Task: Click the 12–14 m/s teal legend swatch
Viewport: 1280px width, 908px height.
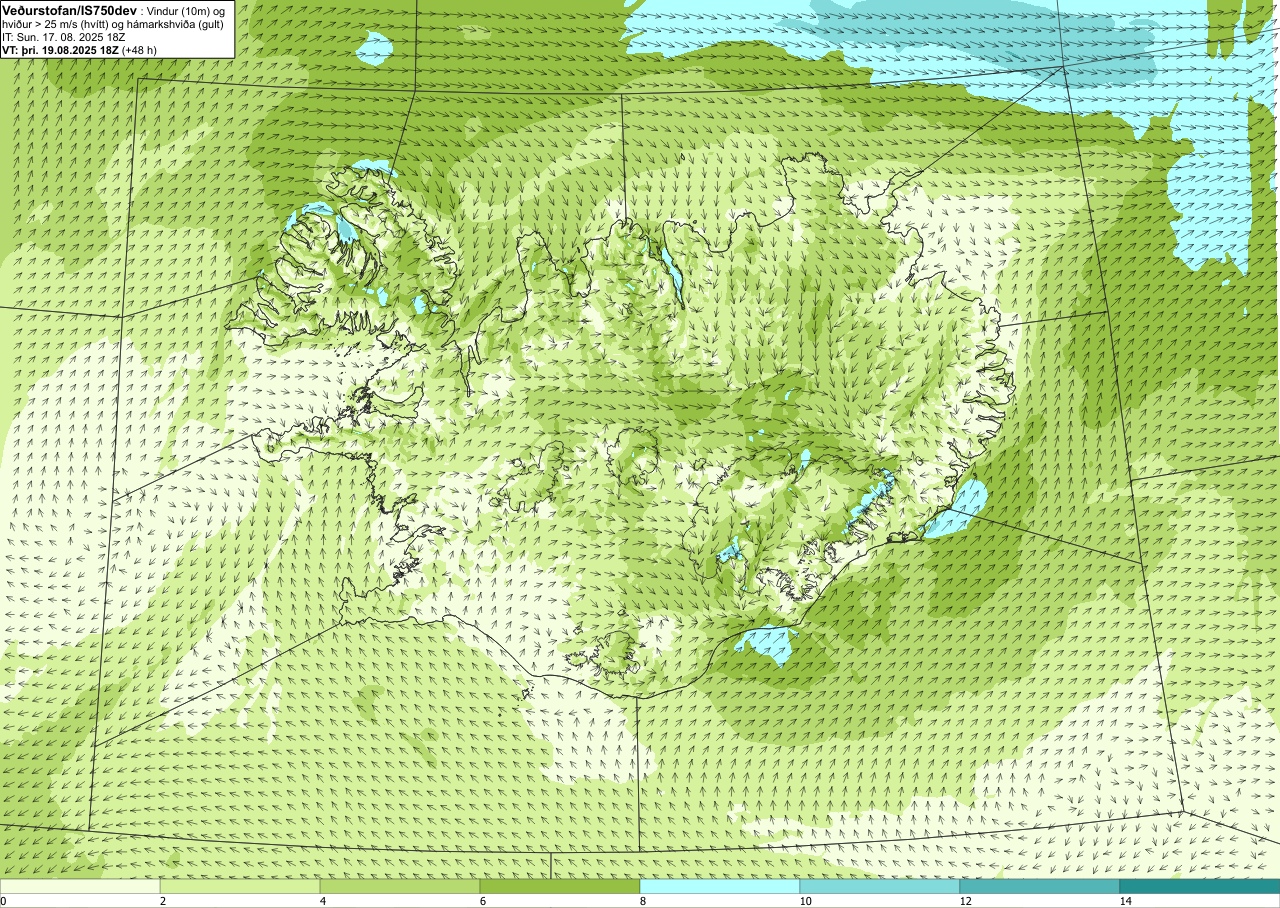Action: point(1040,886)
